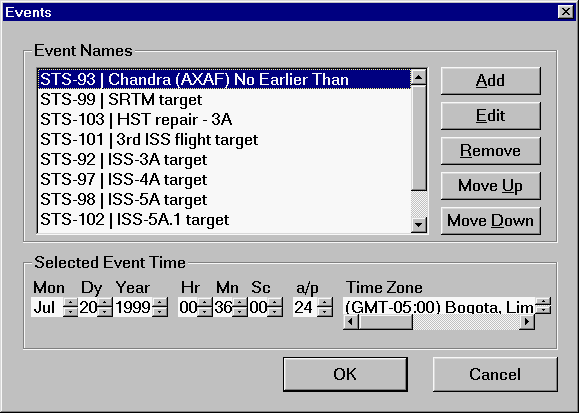Click the Add button
The image size is (579, 413).
pos(491,81)
